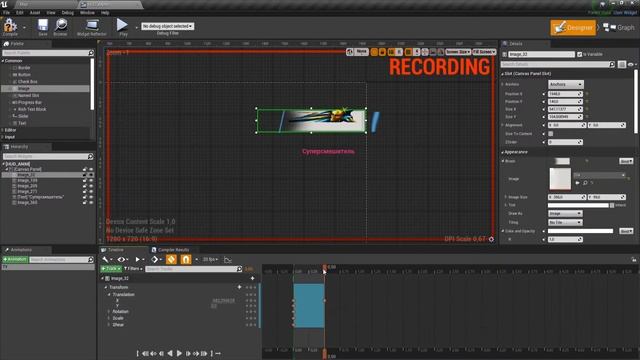Collapse the Canvas Panel in Hierarchy

pyautogui.click(x=7, y=169)
